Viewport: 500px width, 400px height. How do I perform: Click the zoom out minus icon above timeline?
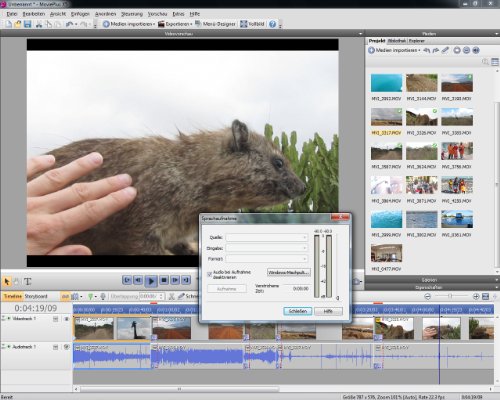(427, 296)
